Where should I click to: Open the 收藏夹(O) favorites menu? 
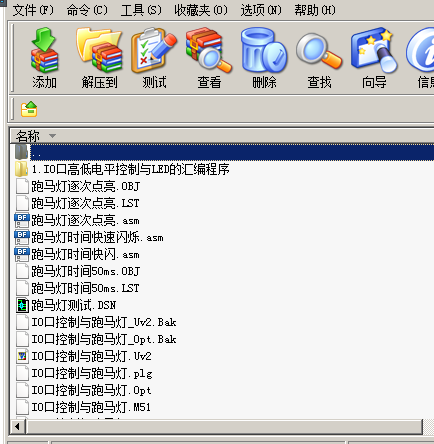[201, 10]
